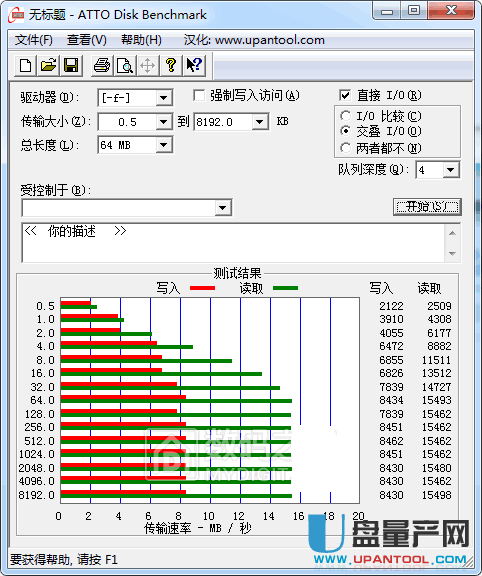Select the I/O 比较 radio option
The height and width of the screenshot is (576, 482).
(x=345, y=116)
